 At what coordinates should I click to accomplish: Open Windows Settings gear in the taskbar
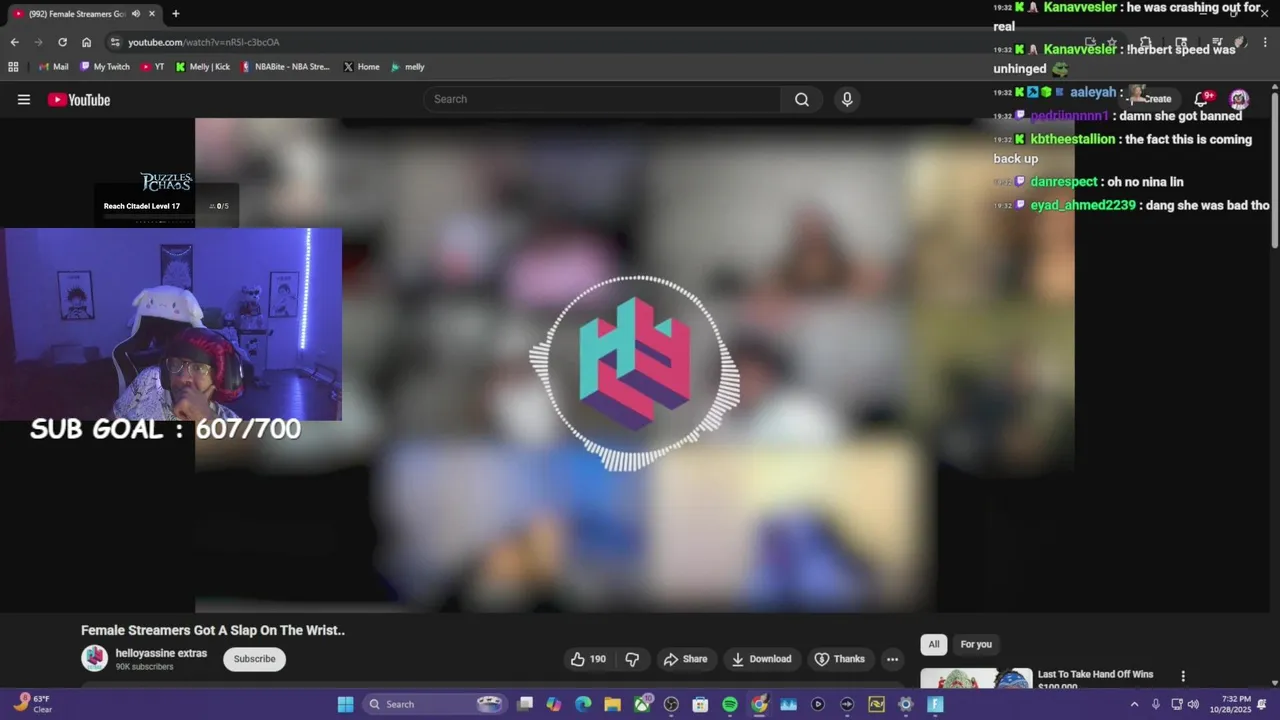(x=906, y=704)
